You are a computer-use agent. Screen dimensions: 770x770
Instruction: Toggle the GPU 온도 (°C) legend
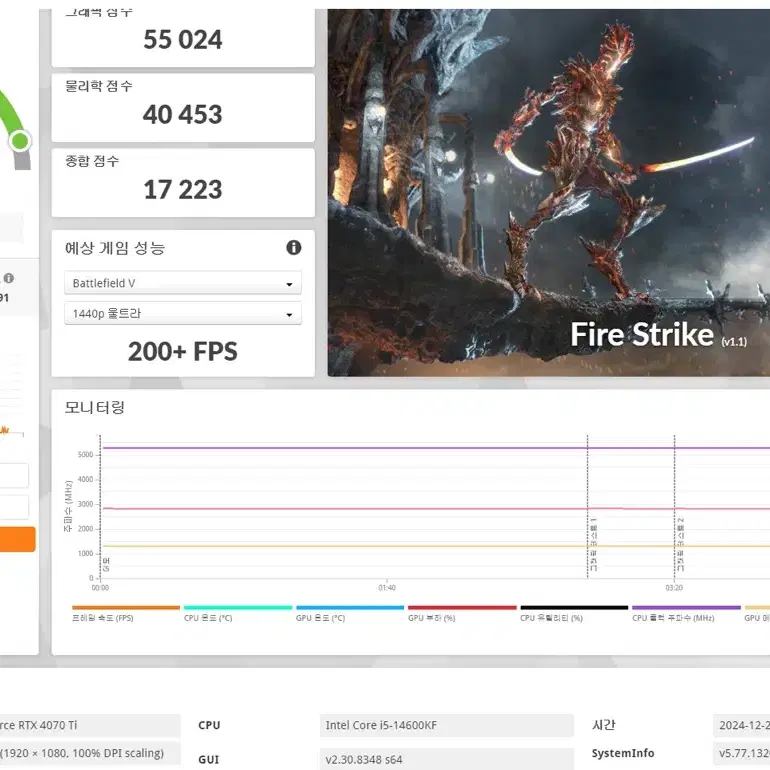(x=350, y=614)
